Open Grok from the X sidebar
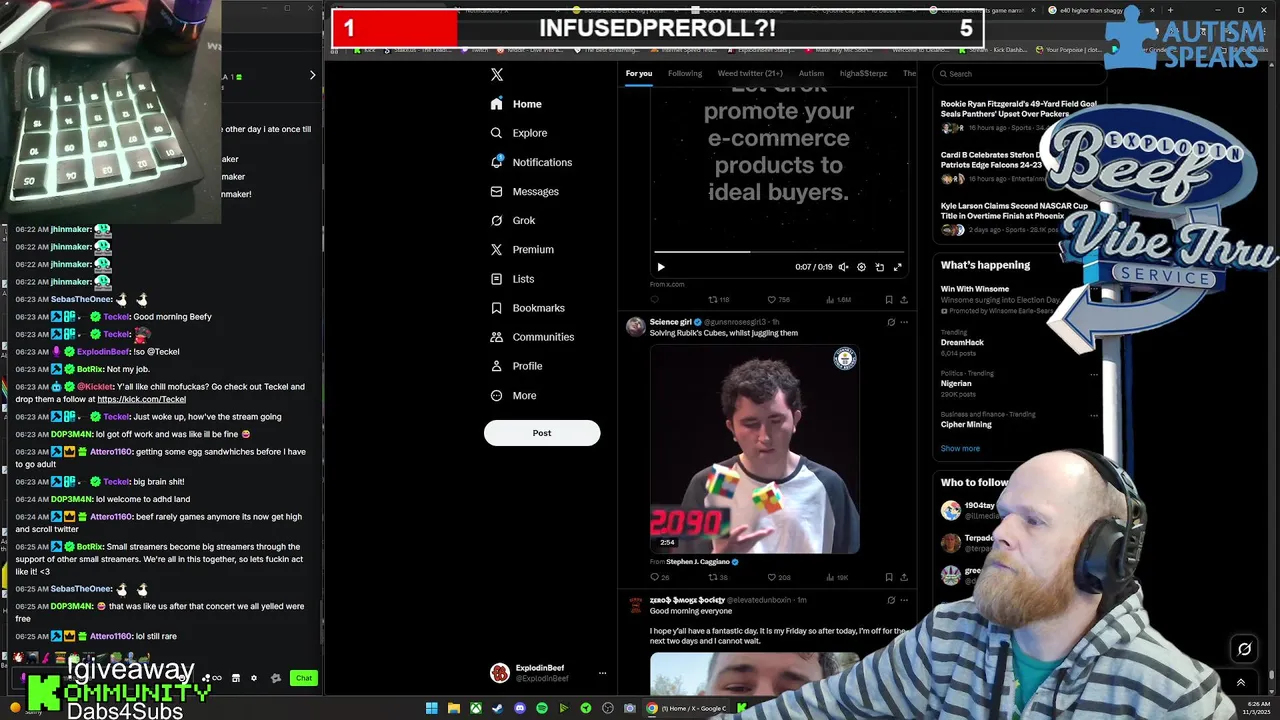 pos(512,220)
